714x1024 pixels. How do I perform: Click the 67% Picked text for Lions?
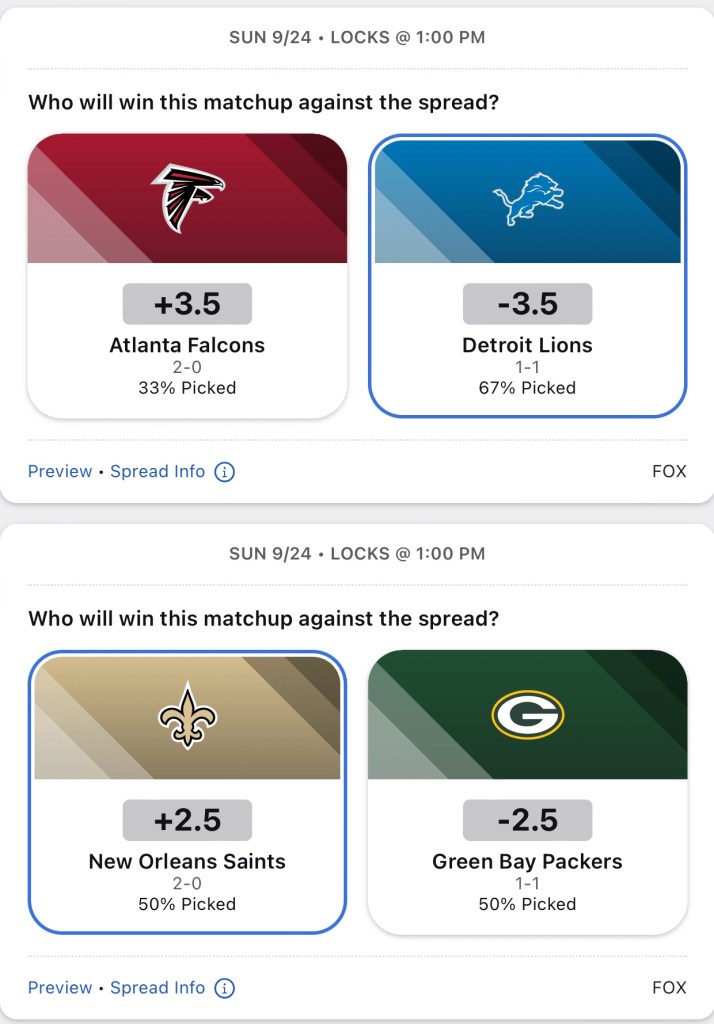tap(527, 387)
